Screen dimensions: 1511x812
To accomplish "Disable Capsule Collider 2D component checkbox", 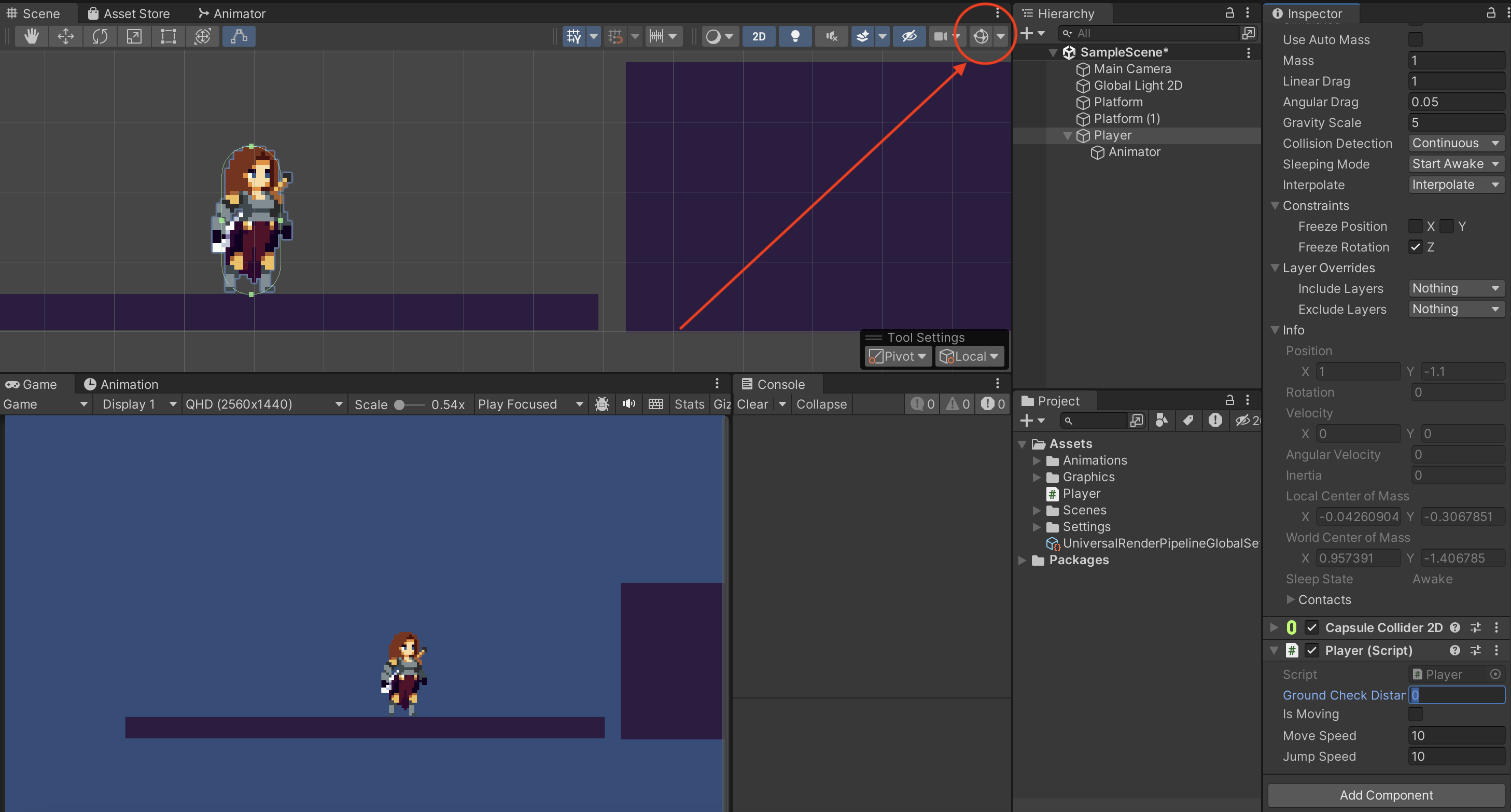I will 1311,627.
